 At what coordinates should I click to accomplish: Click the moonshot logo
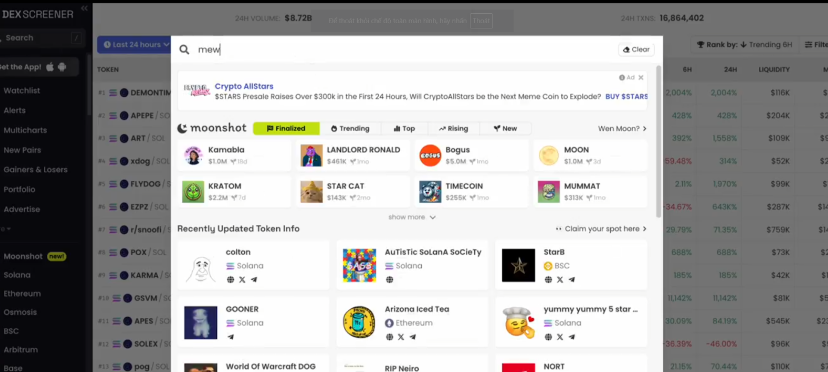(x=212, y=128)
